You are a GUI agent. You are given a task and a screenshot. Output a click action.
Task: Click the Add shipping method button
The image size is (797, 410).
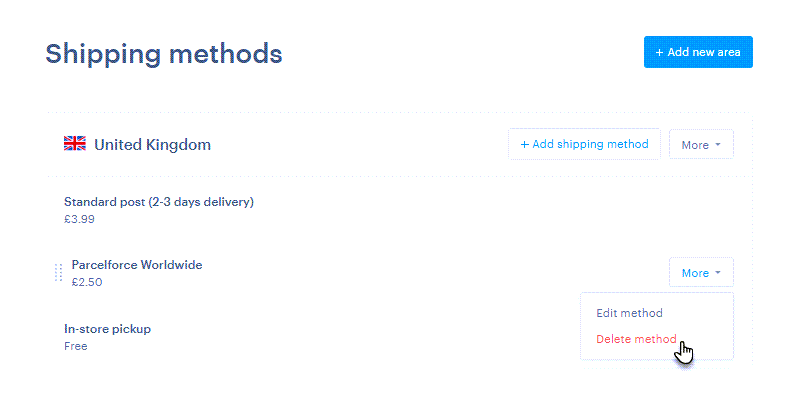coord(584,144)
